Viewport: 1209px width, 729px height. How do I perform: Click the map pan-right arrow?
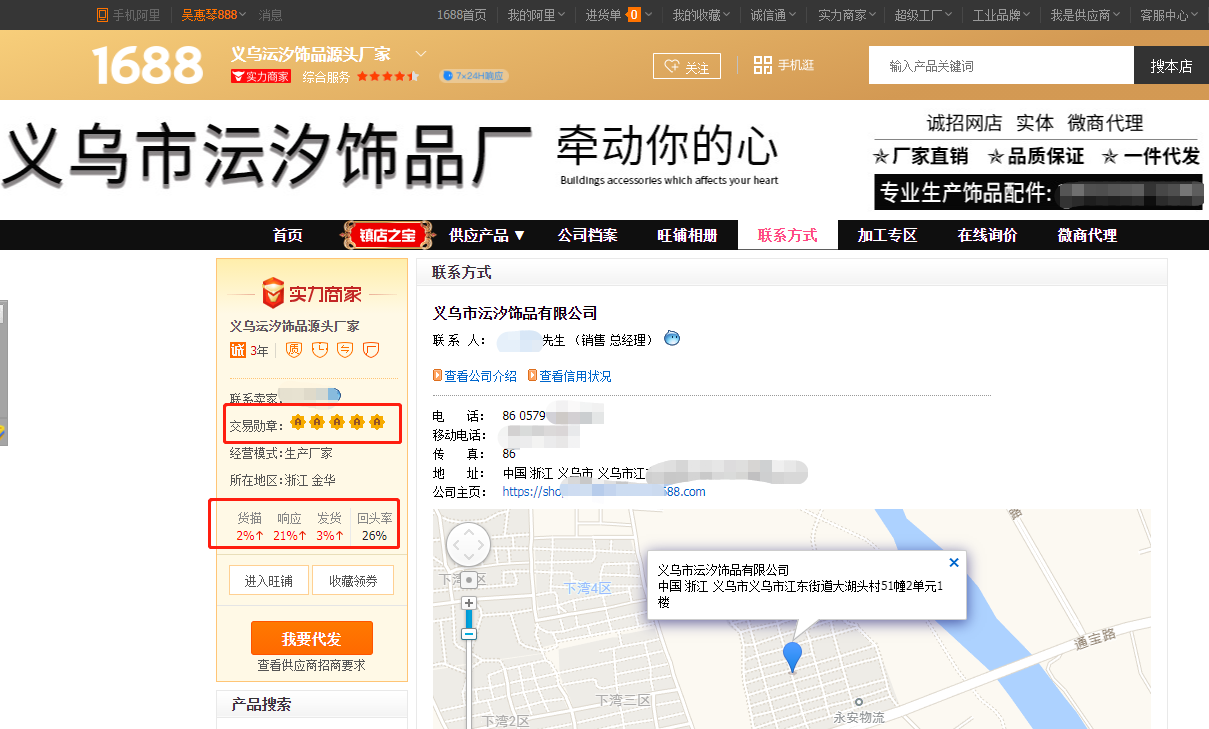click(483, 546)
